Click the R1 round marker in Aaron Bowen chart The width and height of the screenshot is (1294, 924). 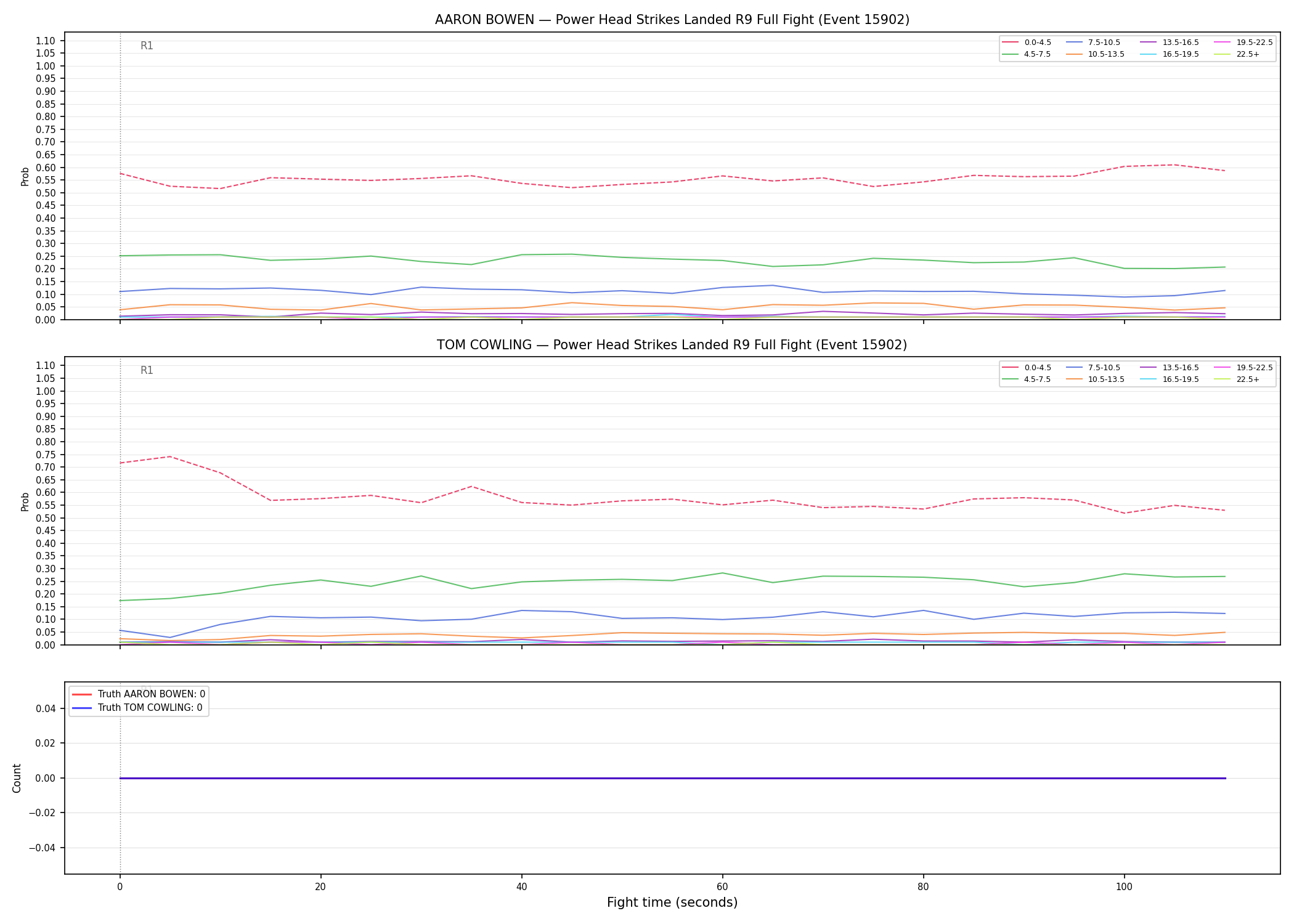point(147,46)
